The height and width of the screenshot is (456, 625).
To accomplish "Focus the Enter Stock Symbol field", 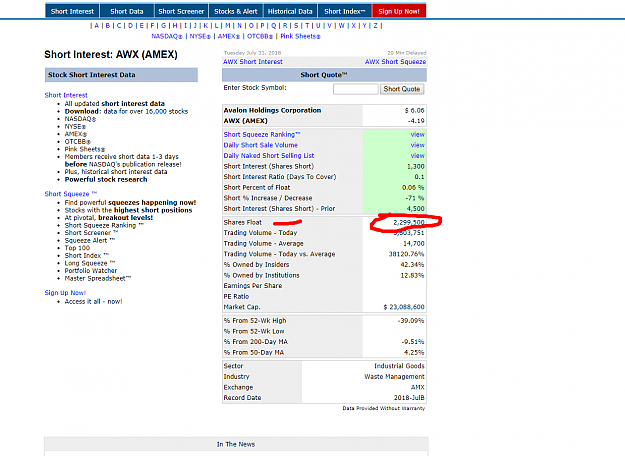I will [356, 89].
